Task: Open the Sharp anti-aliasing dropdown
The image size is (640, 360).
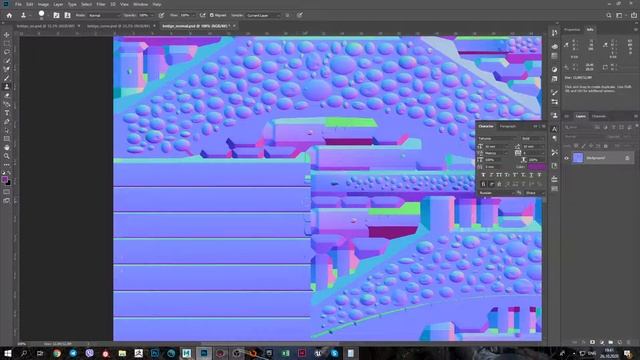Action: tap(535, 193)
